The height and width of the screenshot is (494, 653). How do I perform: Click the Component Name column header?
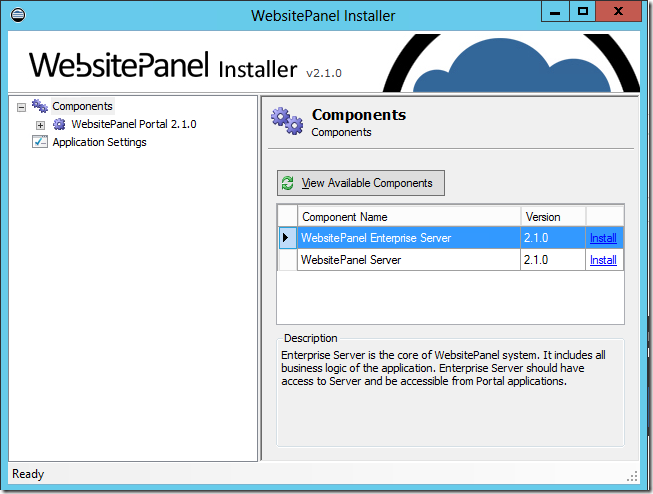click(x=409, y=217)
